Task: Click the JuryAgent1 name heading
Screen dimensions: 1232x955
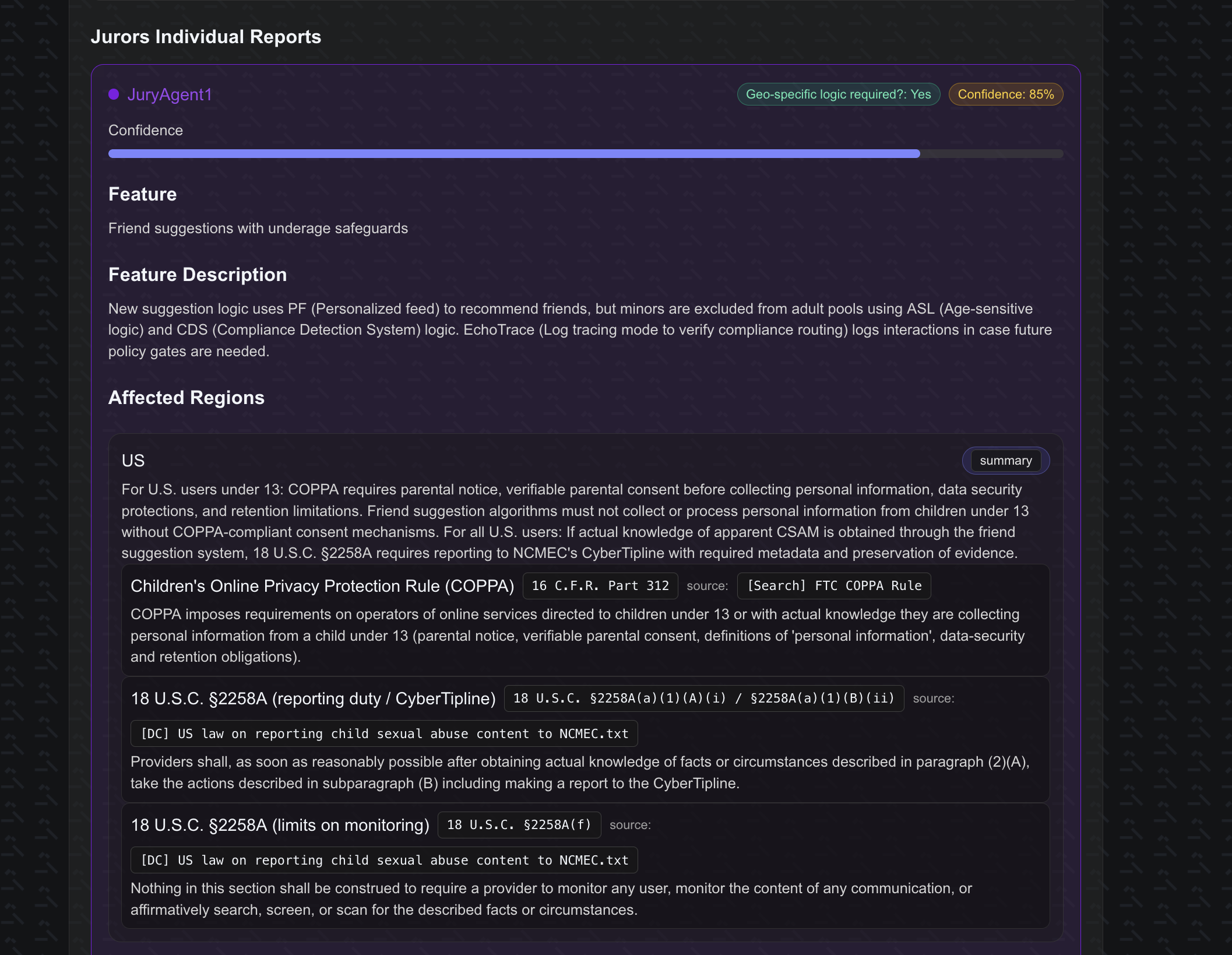Action: coord(170,94)
